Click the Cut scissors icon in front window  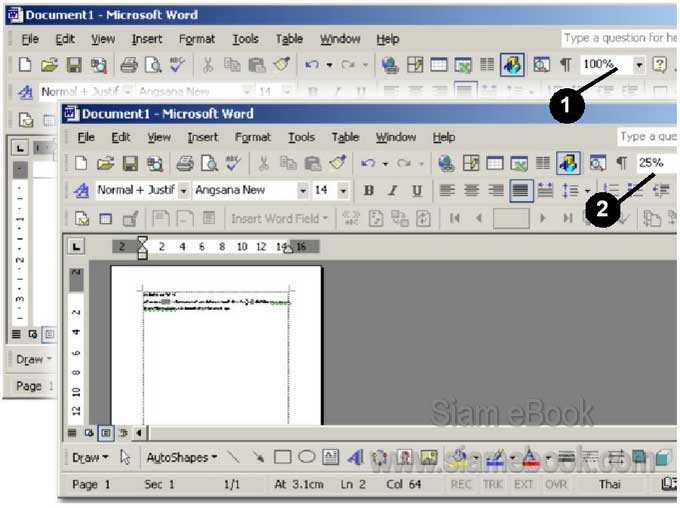click(x=263, y=164)
